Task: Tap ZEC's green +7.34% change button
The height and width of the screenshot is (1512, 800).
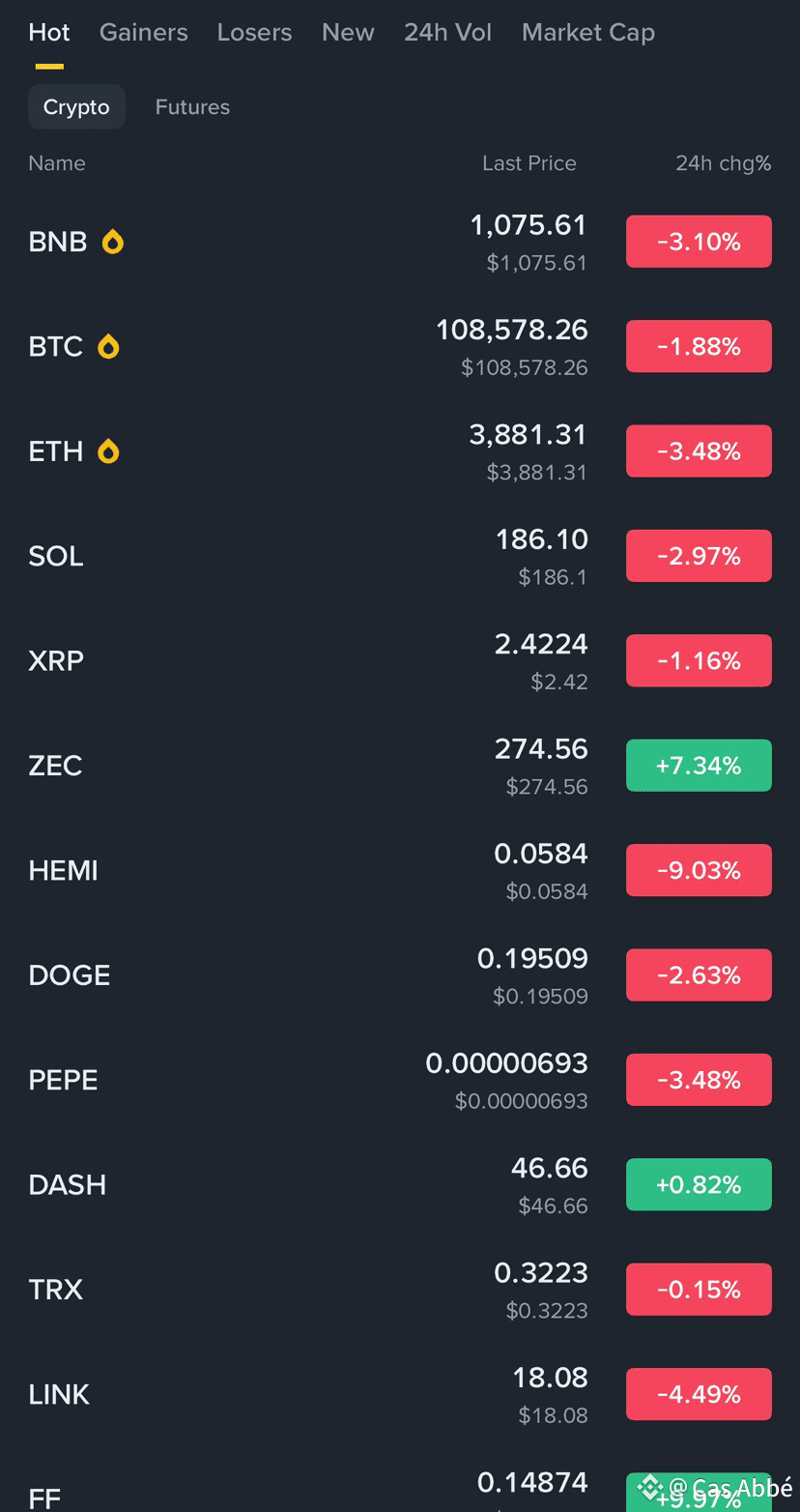Action: point(699,766)
